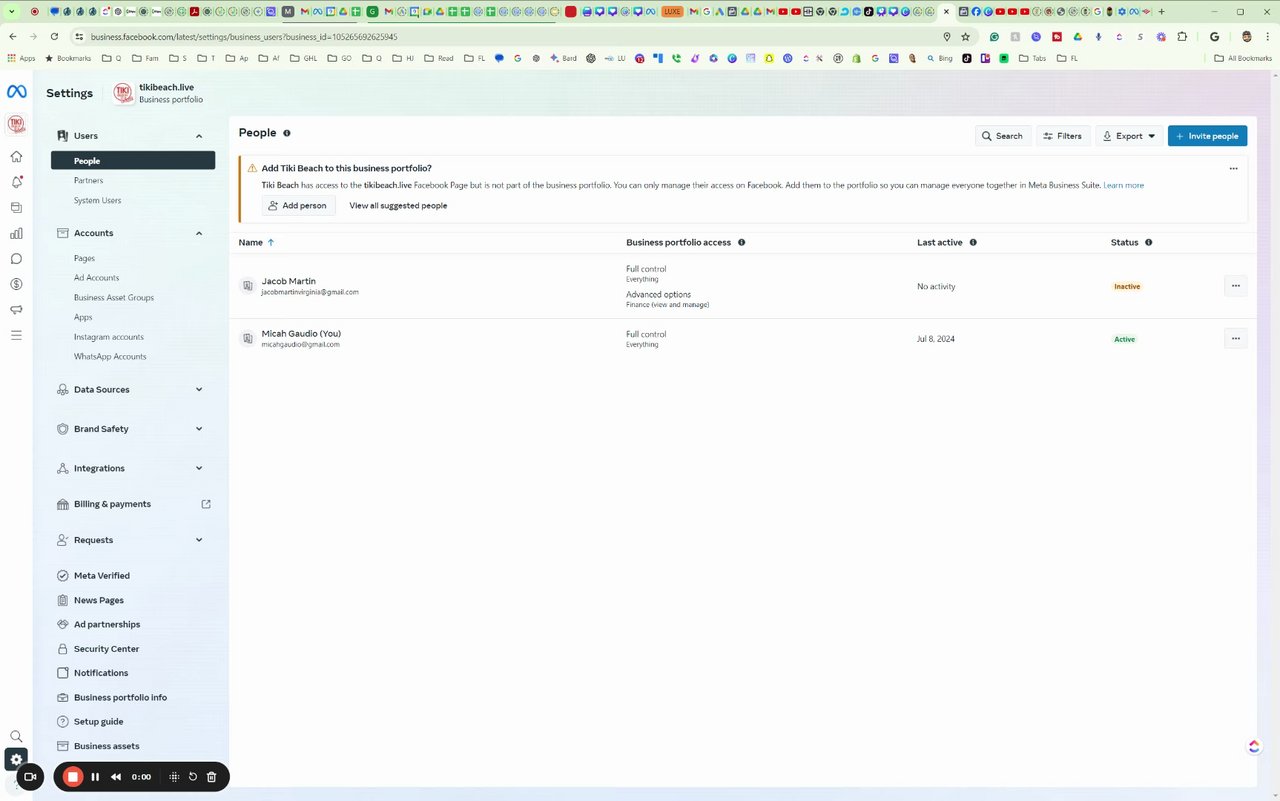Click info icon beside Status column

[1148, 243]
